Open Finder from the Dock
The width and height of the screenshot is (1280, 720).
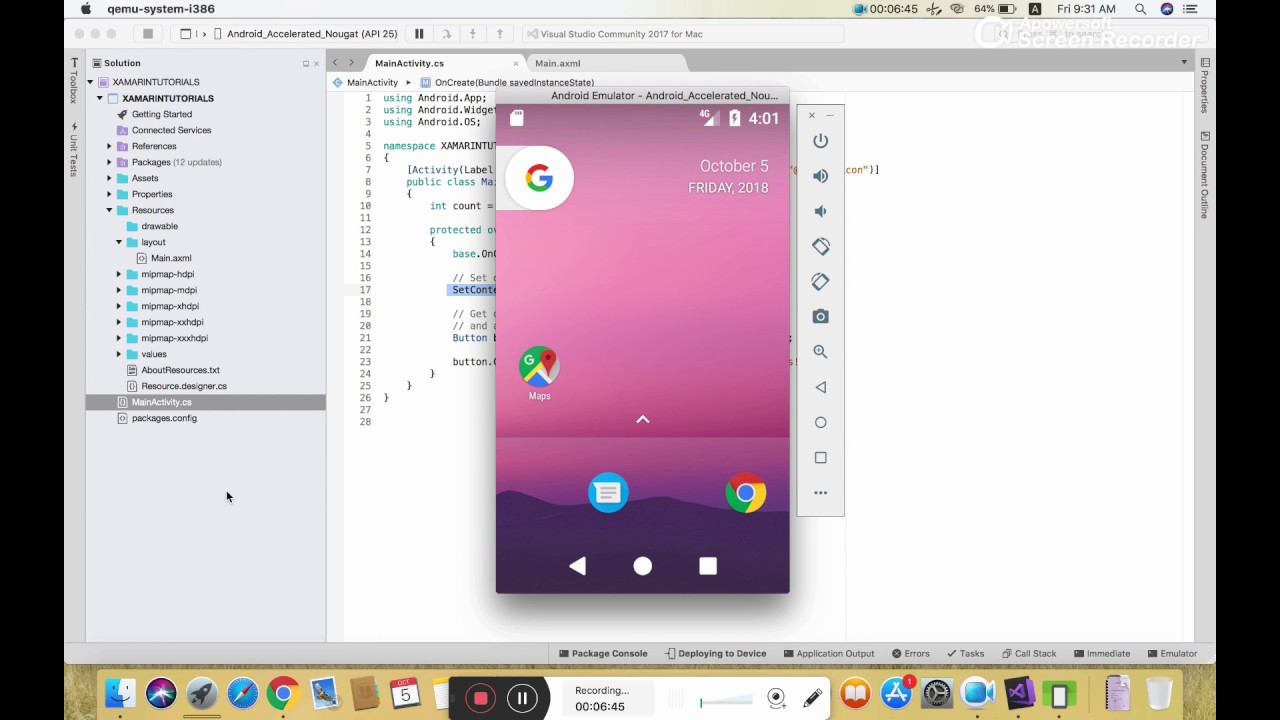pos(120,693)
